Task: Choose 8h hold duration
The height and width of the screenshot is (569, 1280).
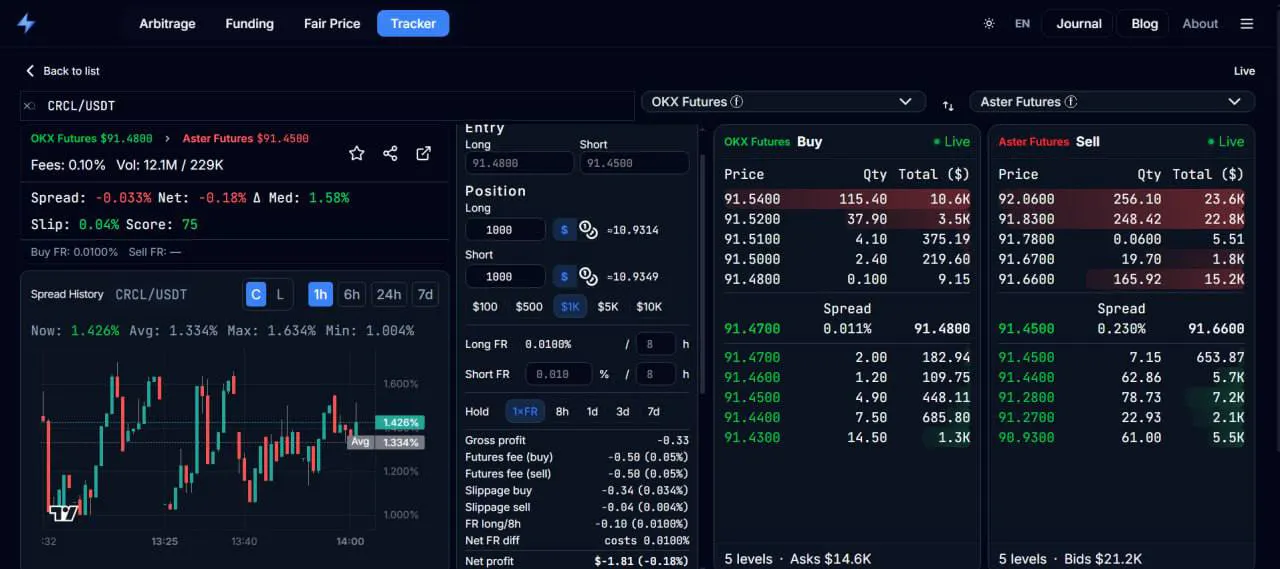Action: coord(562,411)
